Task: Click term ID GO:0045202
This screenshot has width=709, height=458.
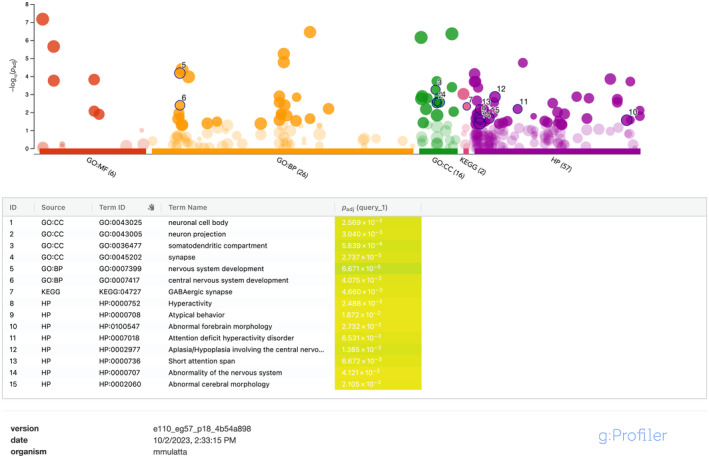Action: coord(120,257)
